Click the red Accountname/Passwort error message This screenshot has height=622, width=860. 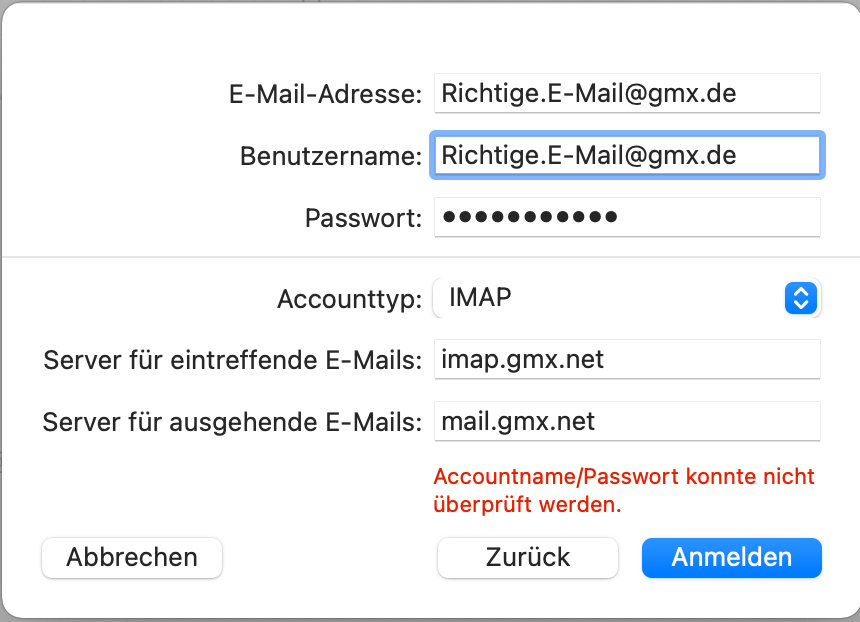624,477
